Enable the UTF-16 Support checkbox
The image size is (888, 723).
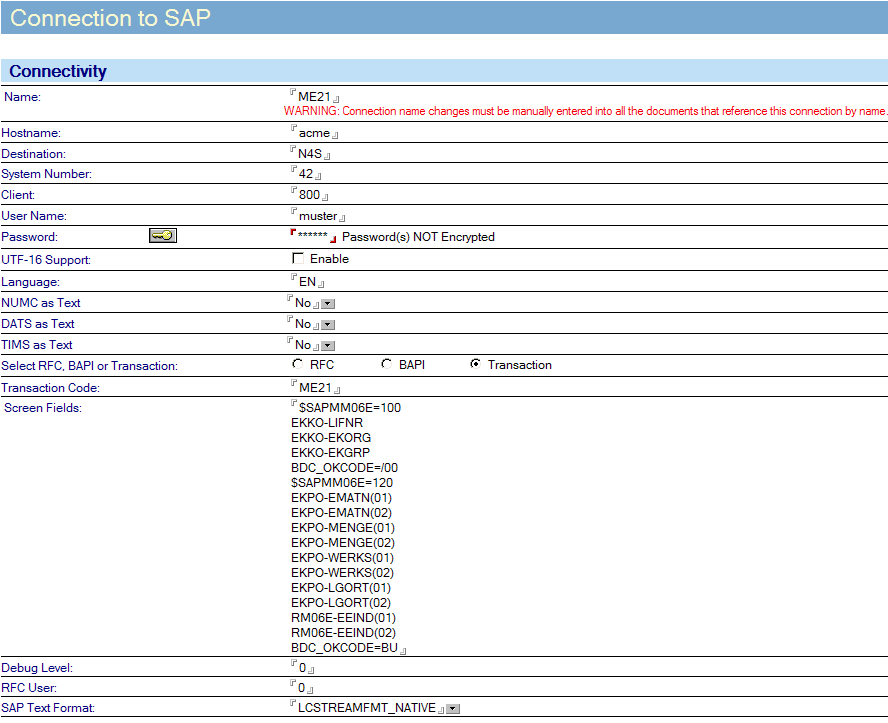298,259
